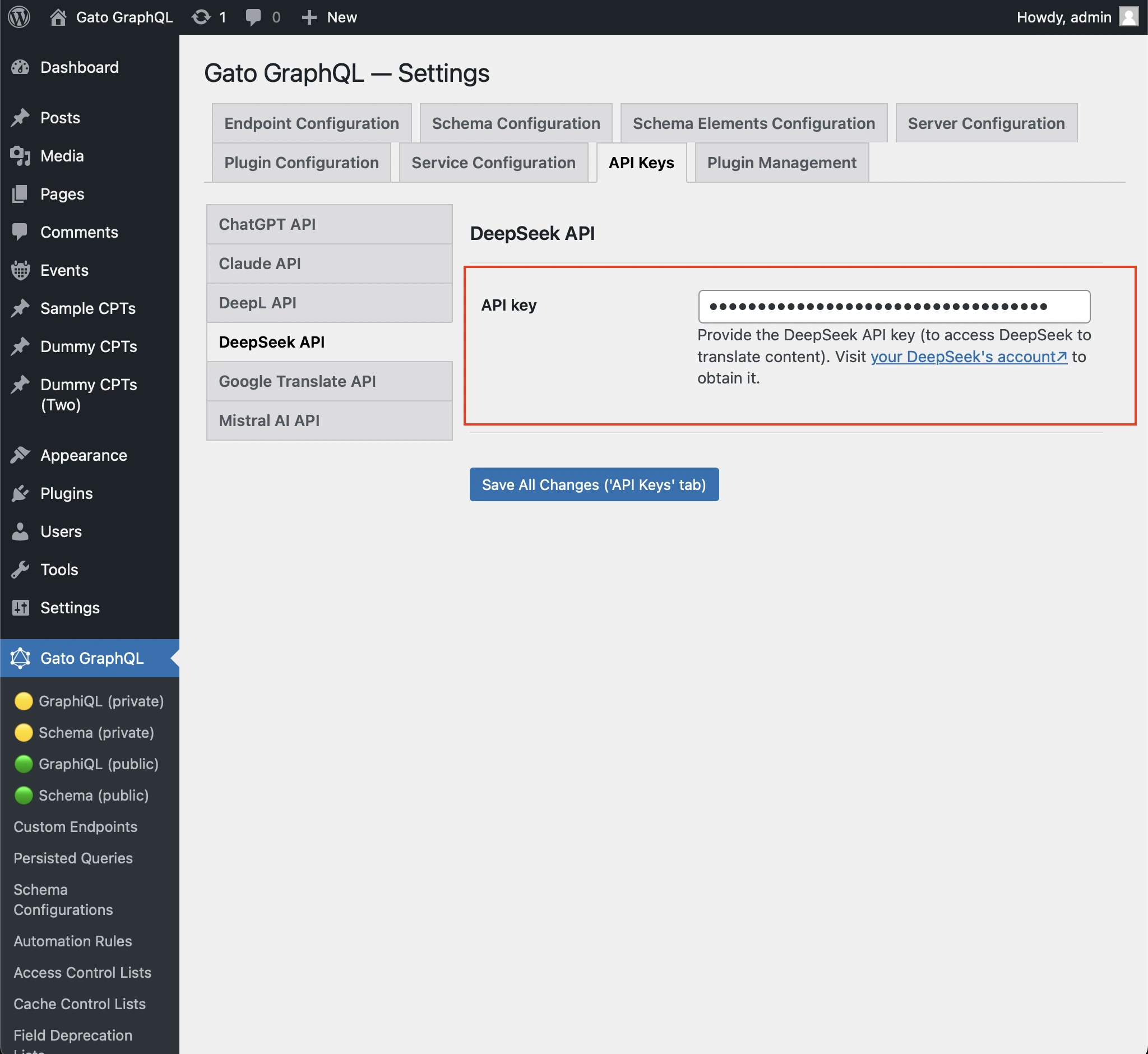Open Custom Endpoints submenu item
The image size is (1148, 1054).
(x=75, y=826)
